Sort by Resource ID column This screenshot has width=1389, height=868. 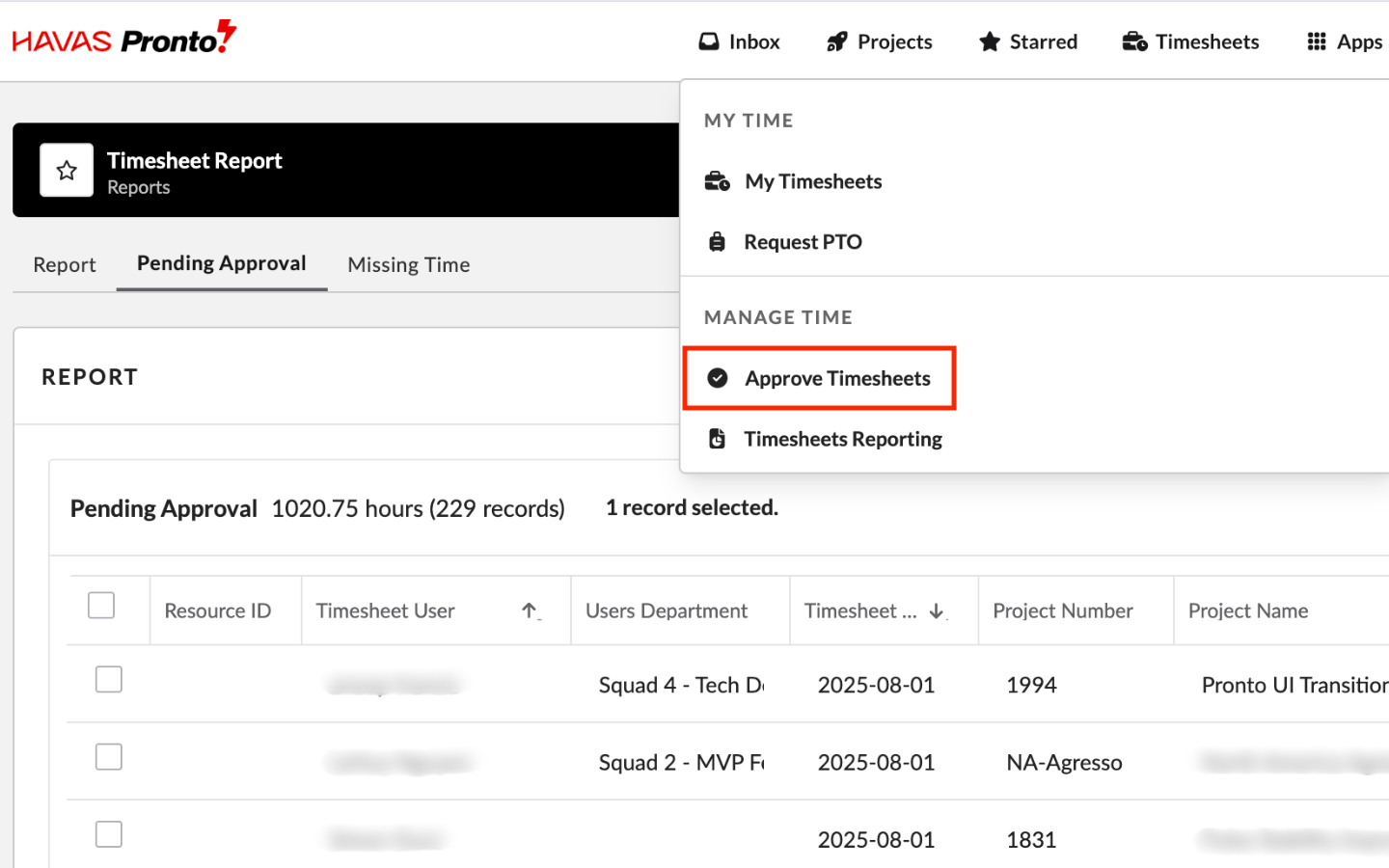(218, 610)
